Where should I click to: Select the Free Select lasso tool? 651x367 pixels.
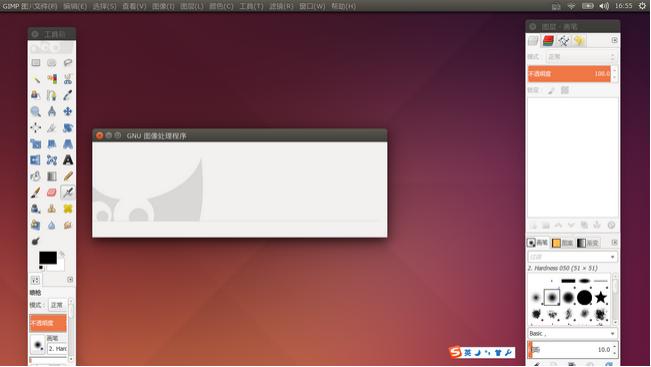(x=68, y=63)
